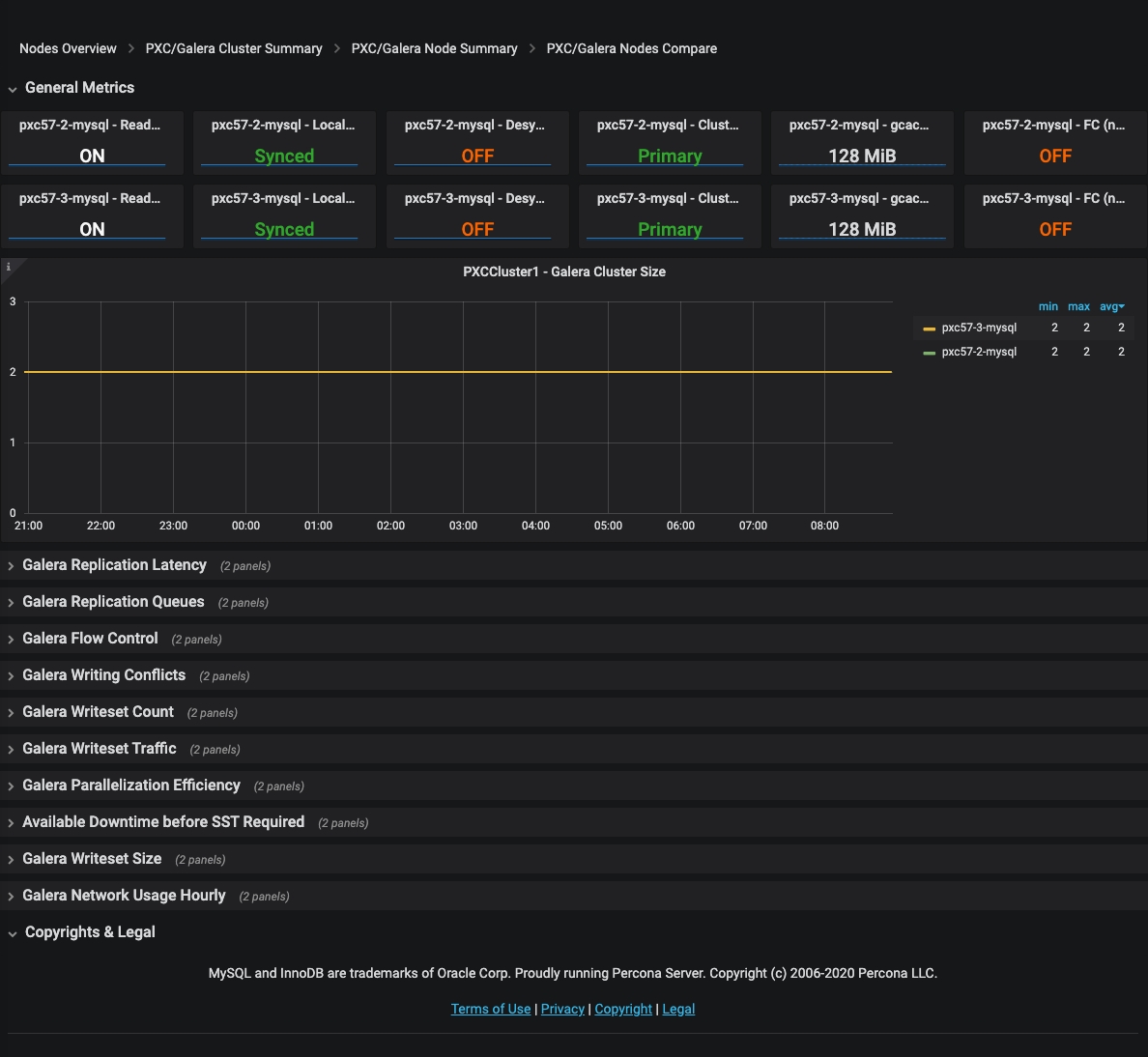Viewport: 1148px width, 1057px height.
Task: Toggle pxc57-3-mysql series in legend
Action: point(979,329)
